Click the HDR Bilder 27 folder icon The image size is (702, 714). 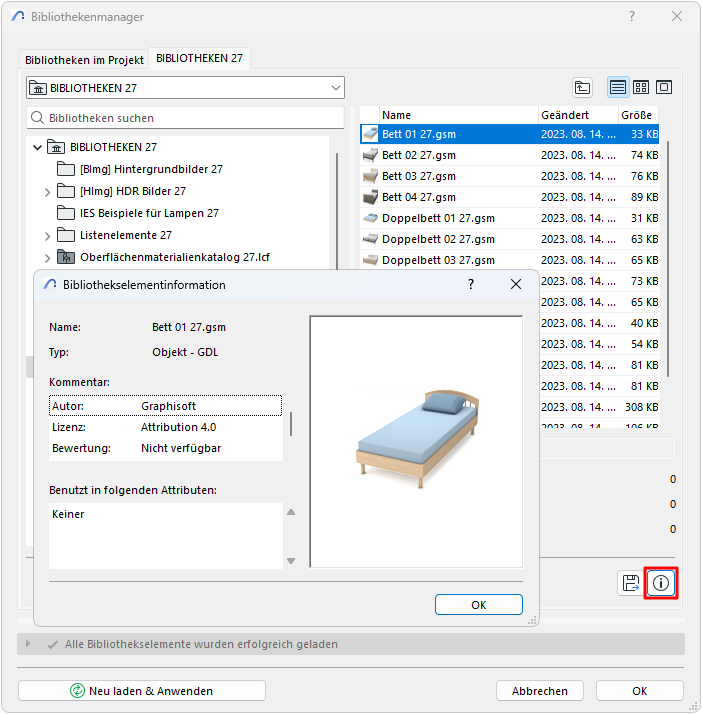click(x=66, y=191)
